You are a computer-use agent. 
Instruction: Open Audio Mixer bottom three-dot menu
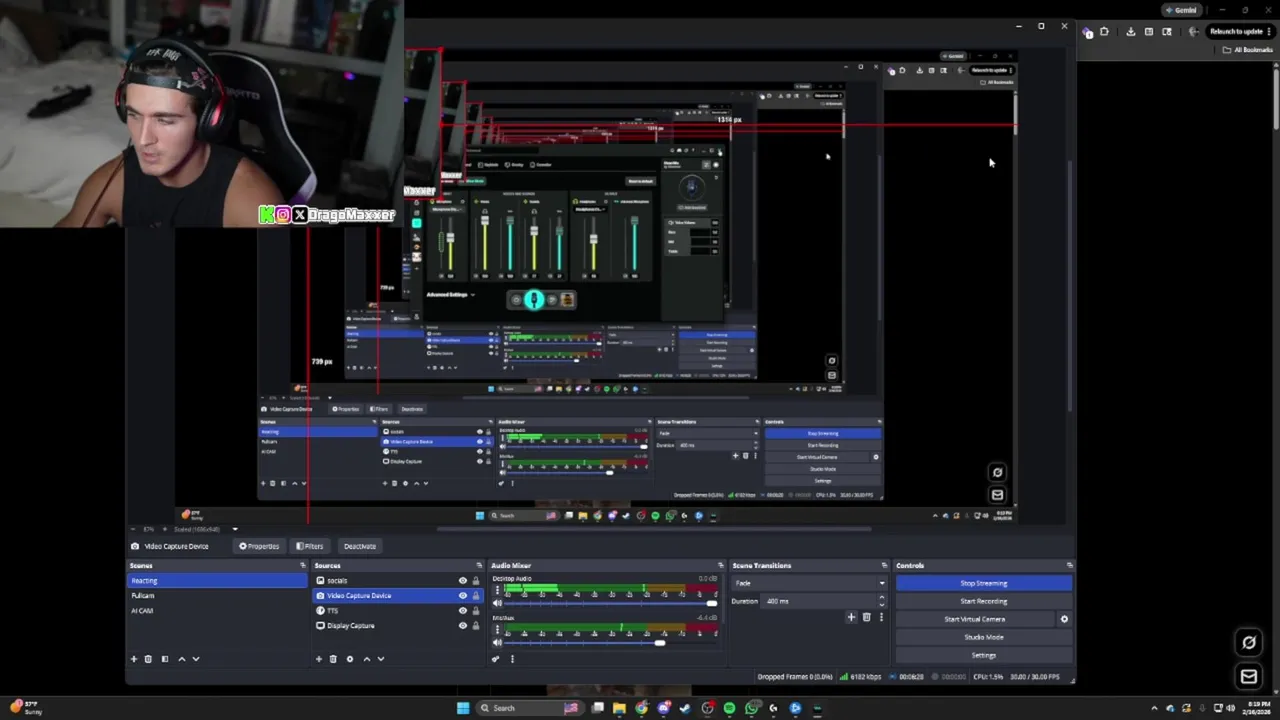[x=512, y=659]
